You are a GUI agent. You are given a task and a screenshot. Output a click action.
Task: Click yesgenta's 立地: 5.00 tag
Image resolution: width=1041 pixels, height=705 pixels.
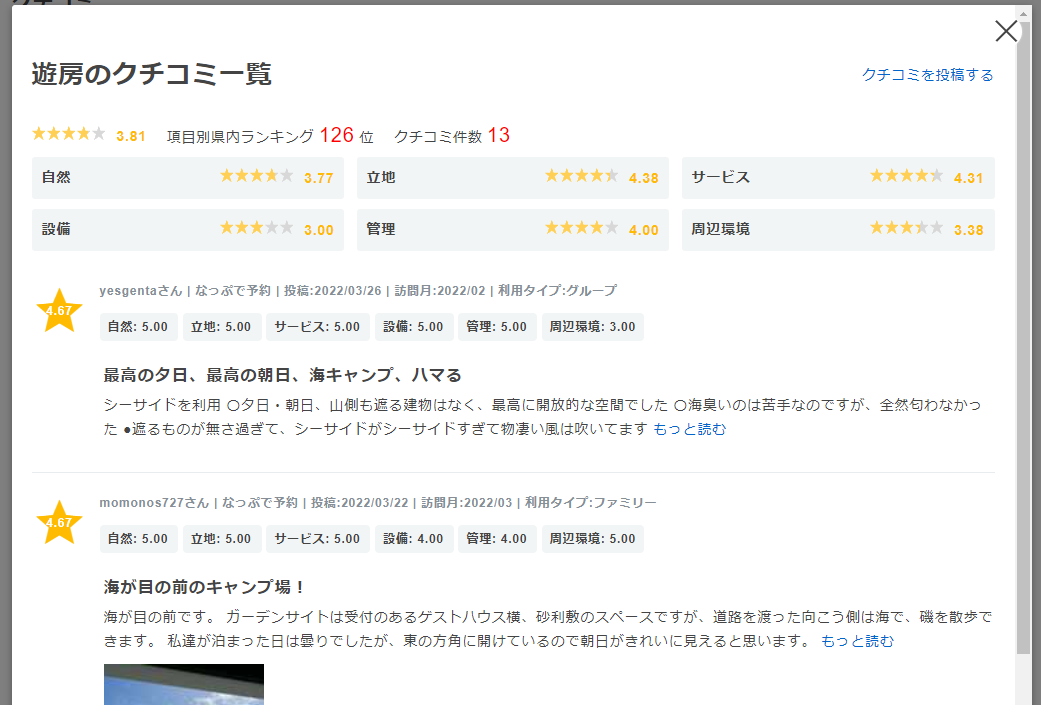click(222, 327)
